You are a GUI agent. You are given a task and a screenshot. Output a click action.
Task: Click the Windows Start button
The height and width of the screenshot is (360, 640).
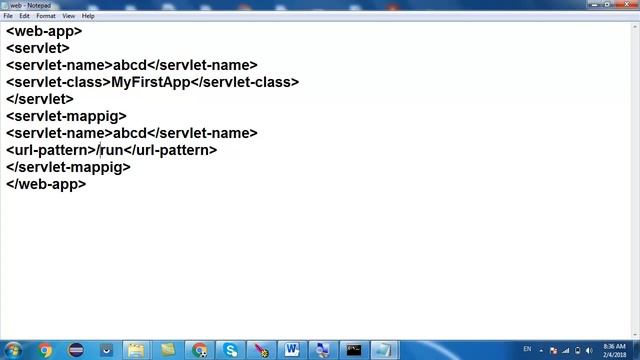[x=13, y=350]
